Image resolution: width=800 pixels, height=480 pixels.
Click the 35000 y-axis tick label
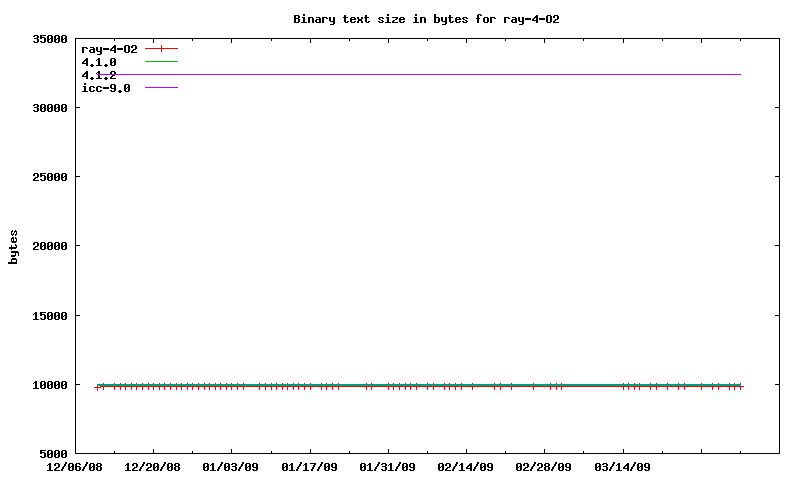49,39
